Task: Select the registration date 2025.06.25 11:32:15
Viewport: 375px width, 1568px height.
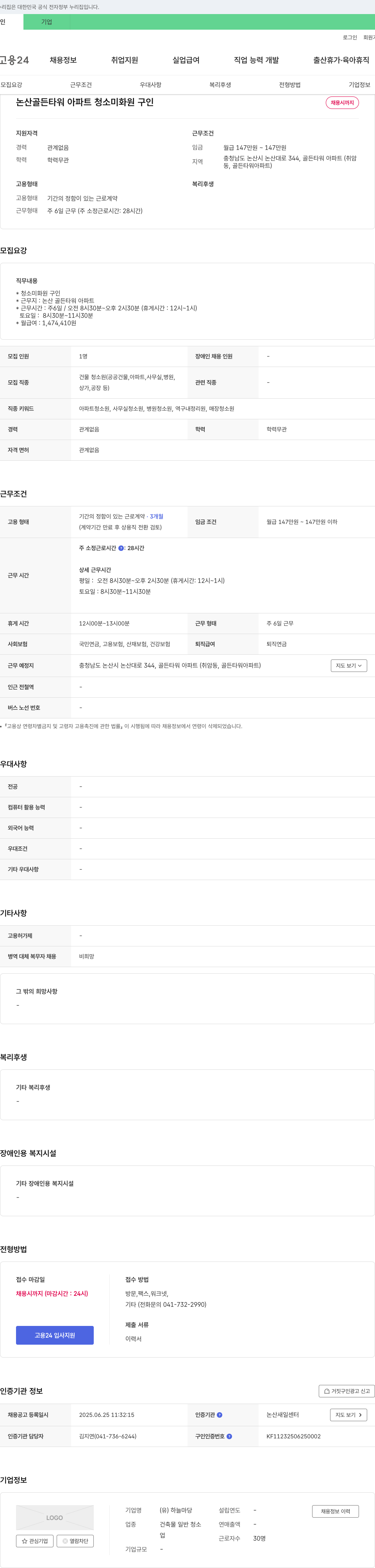Action: point(107,1415)
